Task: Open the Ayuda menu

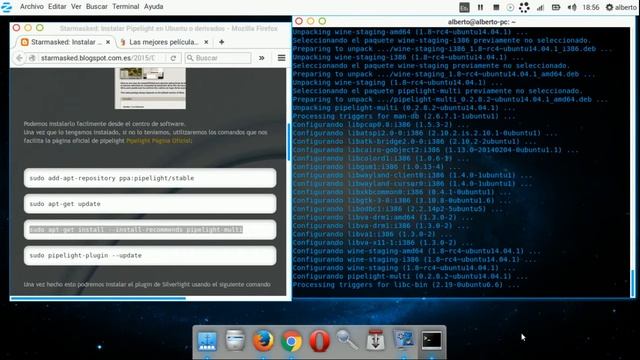Action: pyautogui.click(x=153, y=7)
